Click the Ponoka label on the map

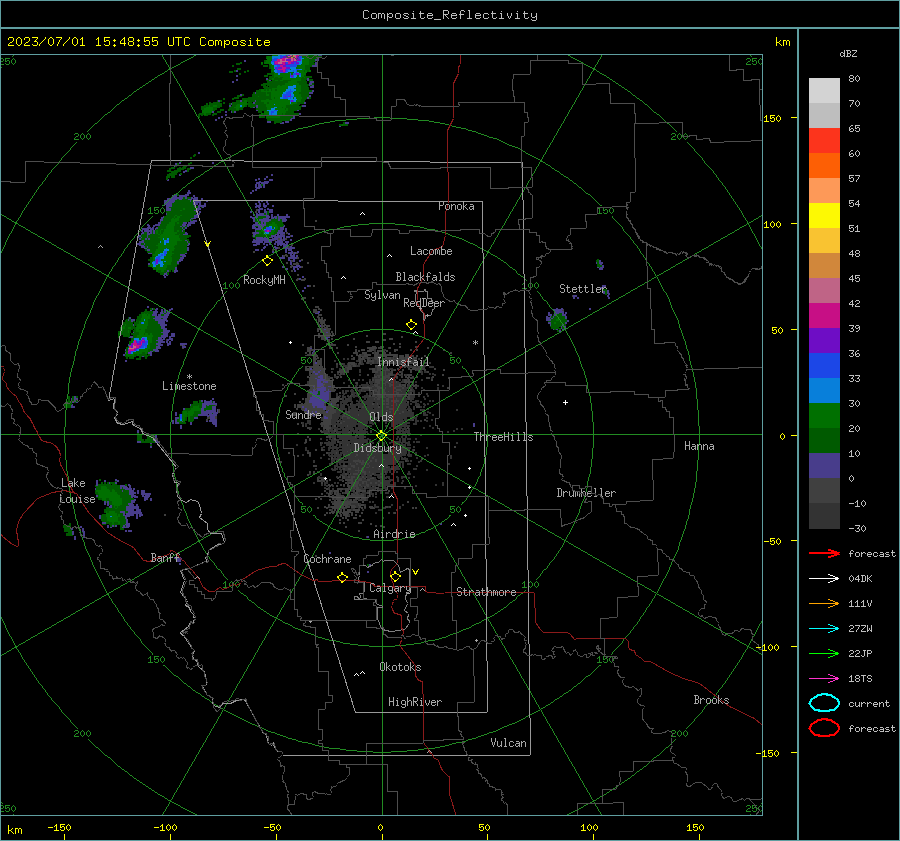coord(456,206)
